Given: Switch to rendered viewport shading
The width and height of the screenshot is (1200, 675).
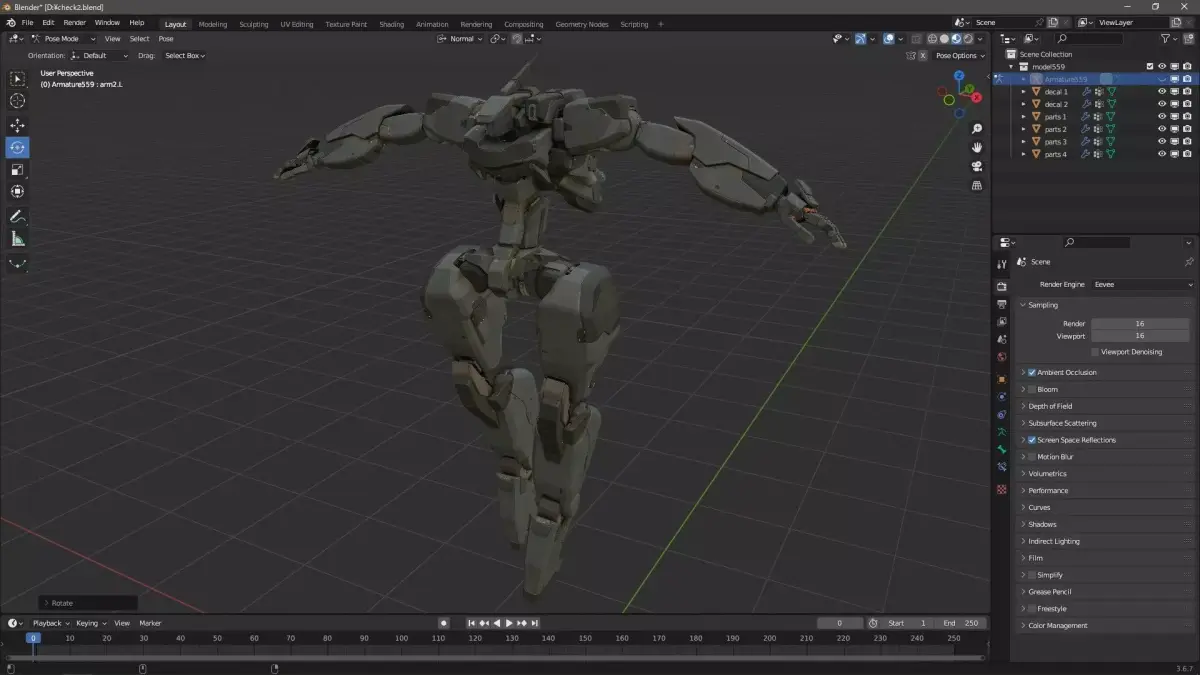Looking at the screenshot, I should pyautogui.click(x=968, y=39).
